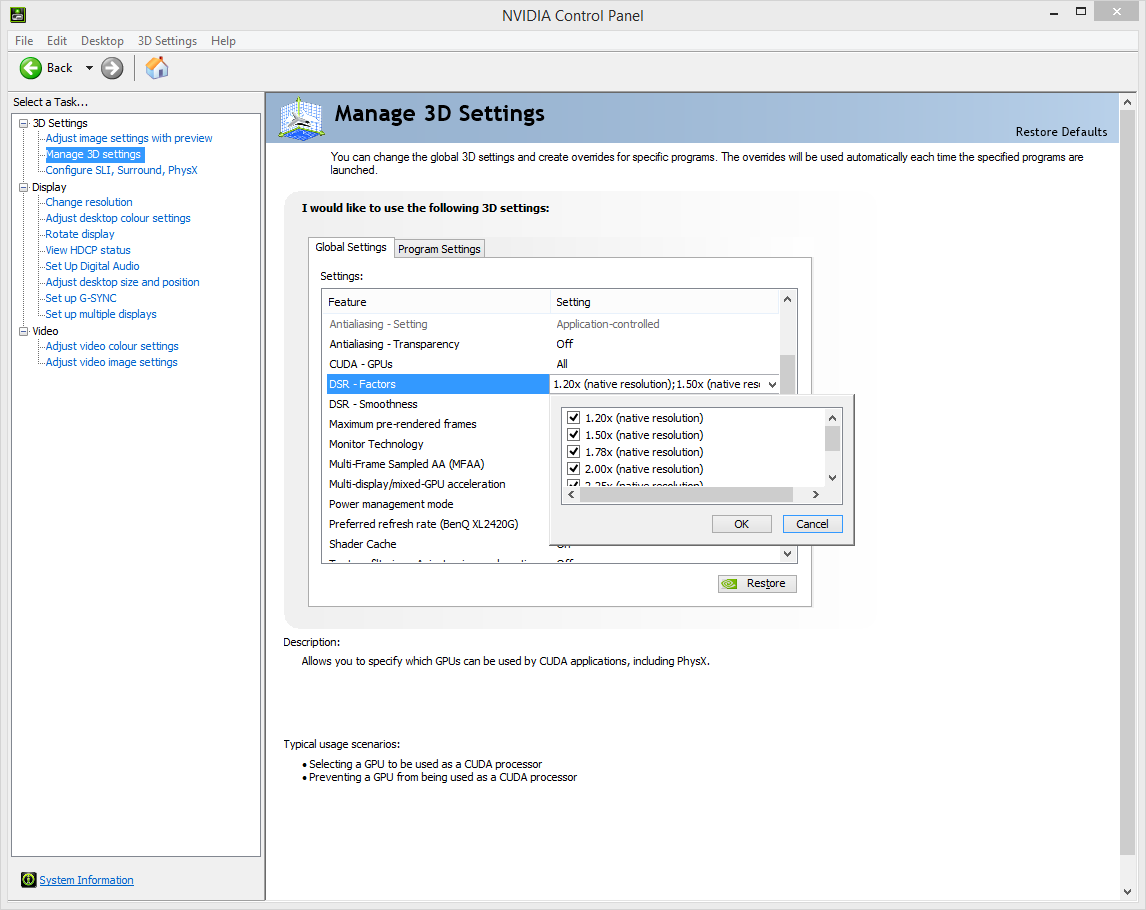Toggle the 1.50x native resolution checkbox

coord(574,435)
